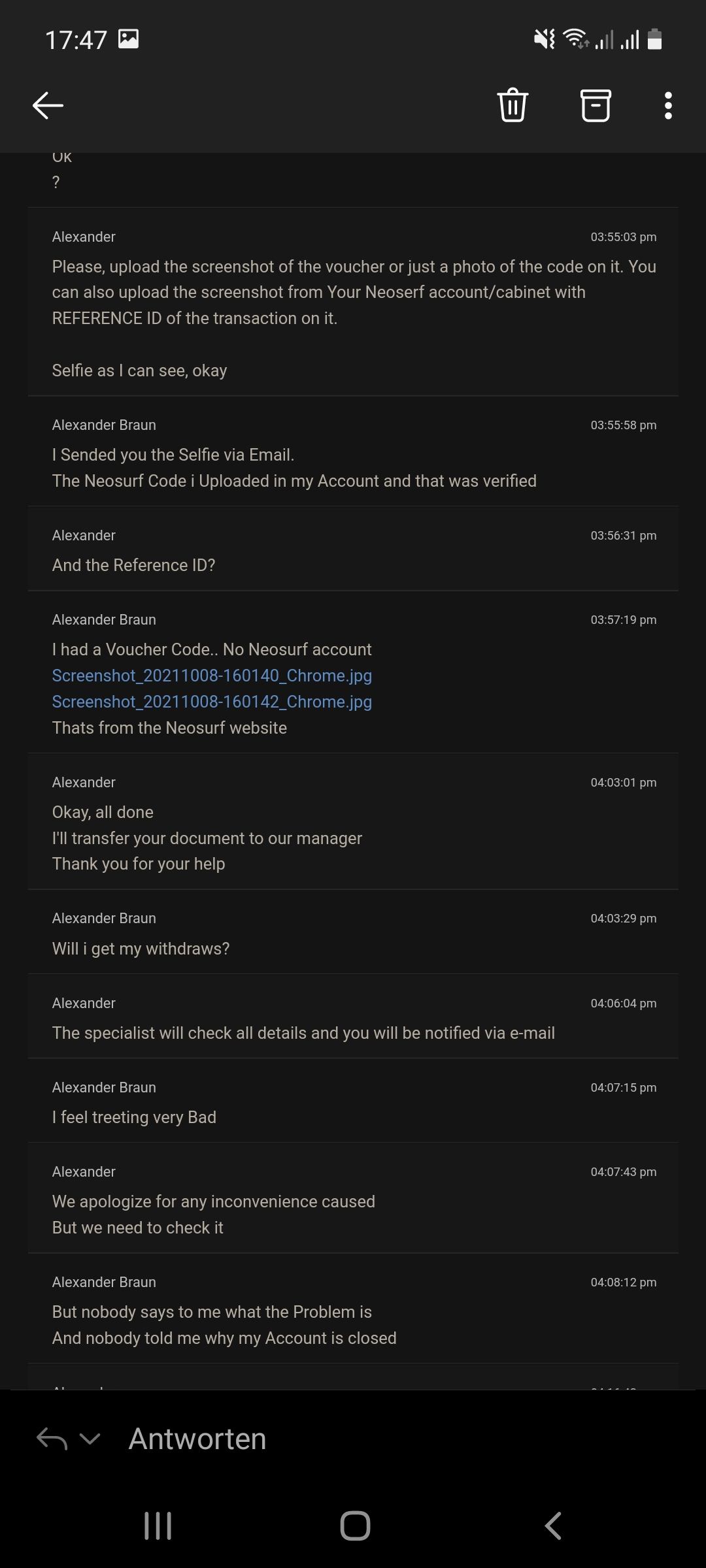Open Screenshot_20211008-160142_Chrome.jpg attachment link

pos(212,702)
